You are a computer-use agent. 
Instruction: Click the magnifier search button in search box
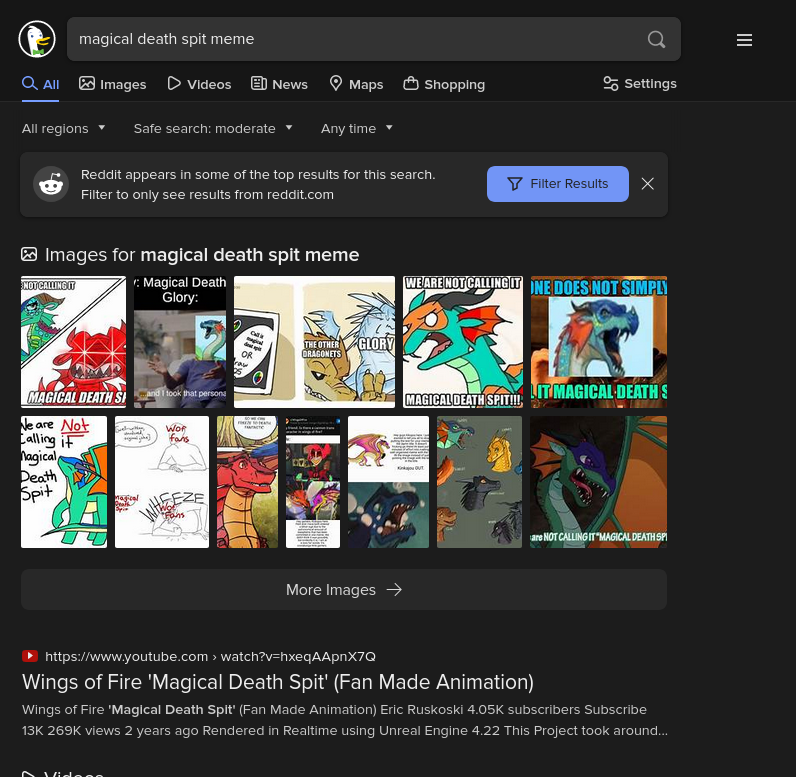[x=656, y=39]
